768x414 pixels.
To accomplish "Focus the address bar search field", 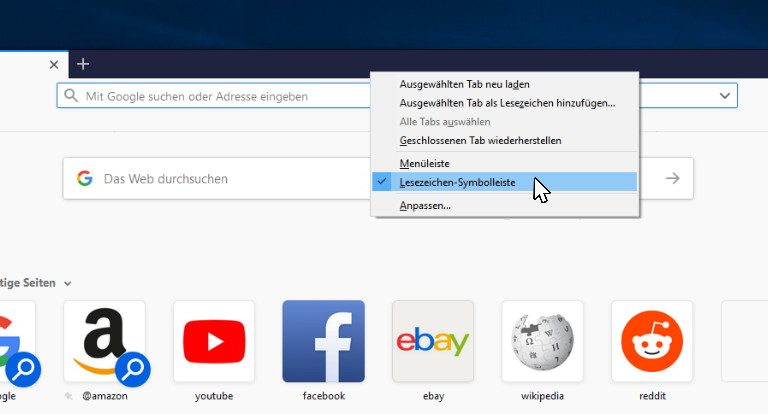I will (397, 96).
